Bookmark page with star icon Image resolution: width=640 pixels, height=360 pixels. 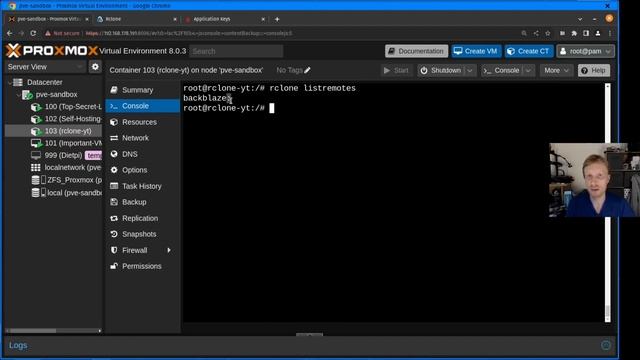[x=548, y=33]
